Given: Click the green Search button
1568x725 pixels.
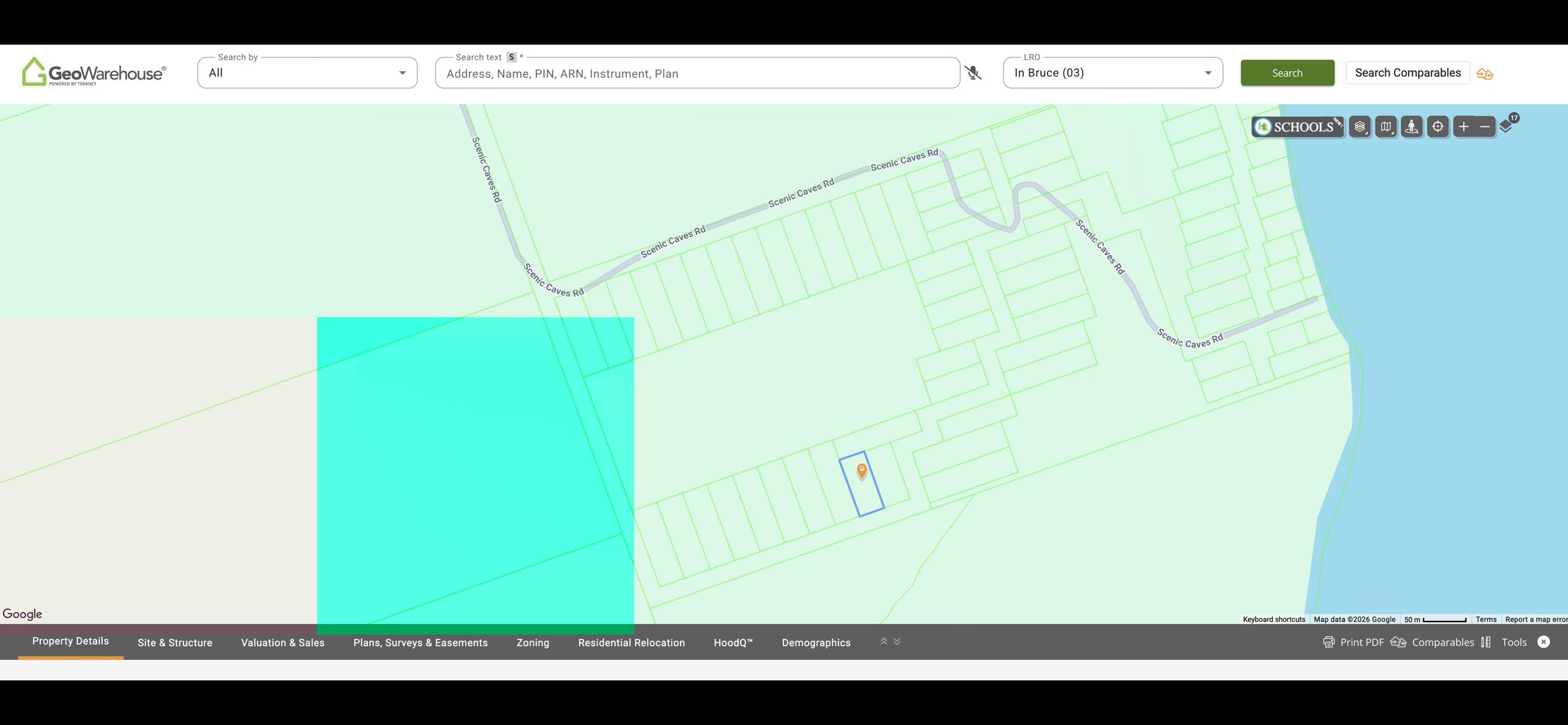Looking at the screenshot, I should 1287,73.
